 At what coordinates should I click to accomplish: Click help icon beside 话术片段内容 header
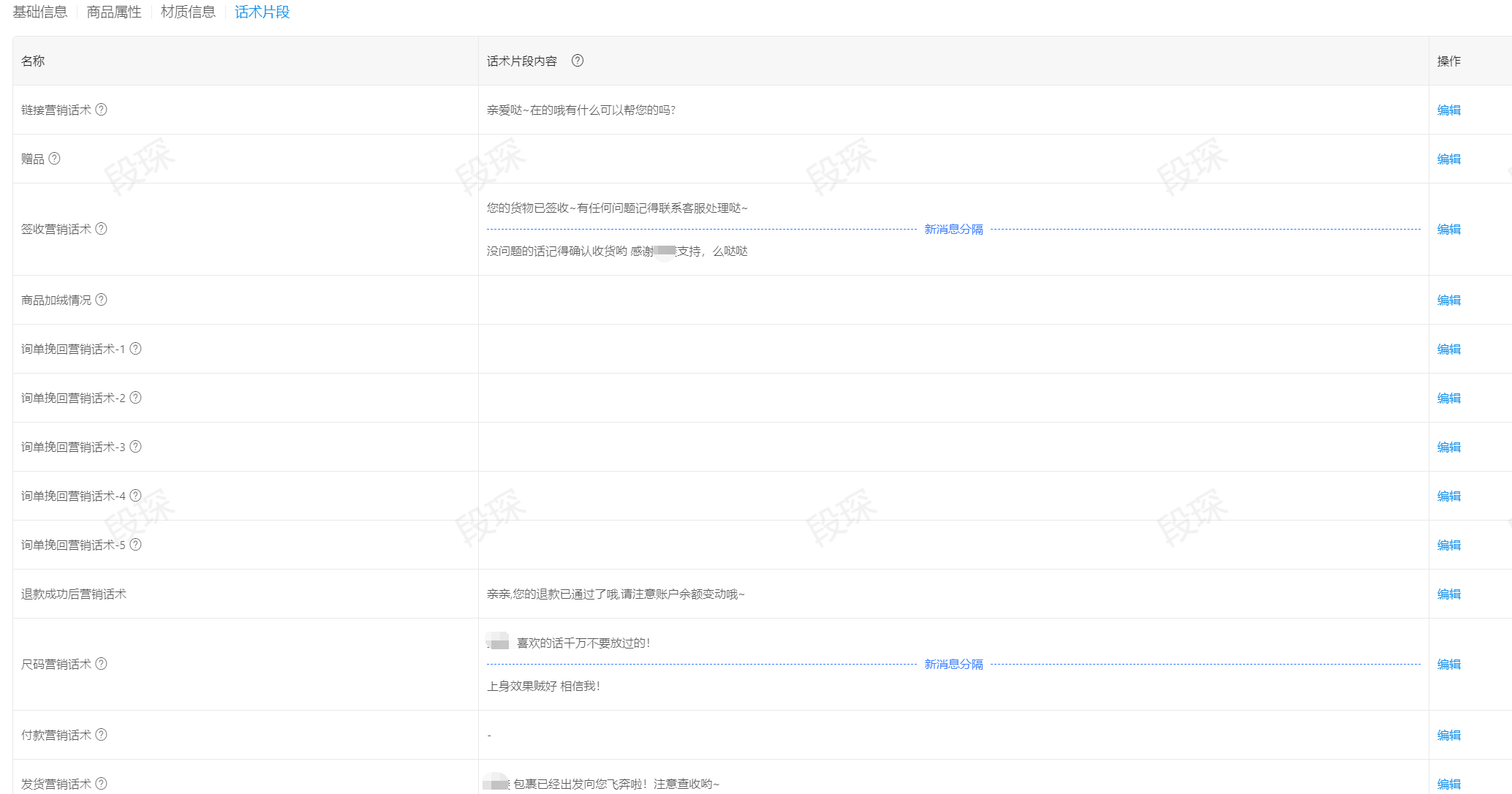(x=578, y=61)
